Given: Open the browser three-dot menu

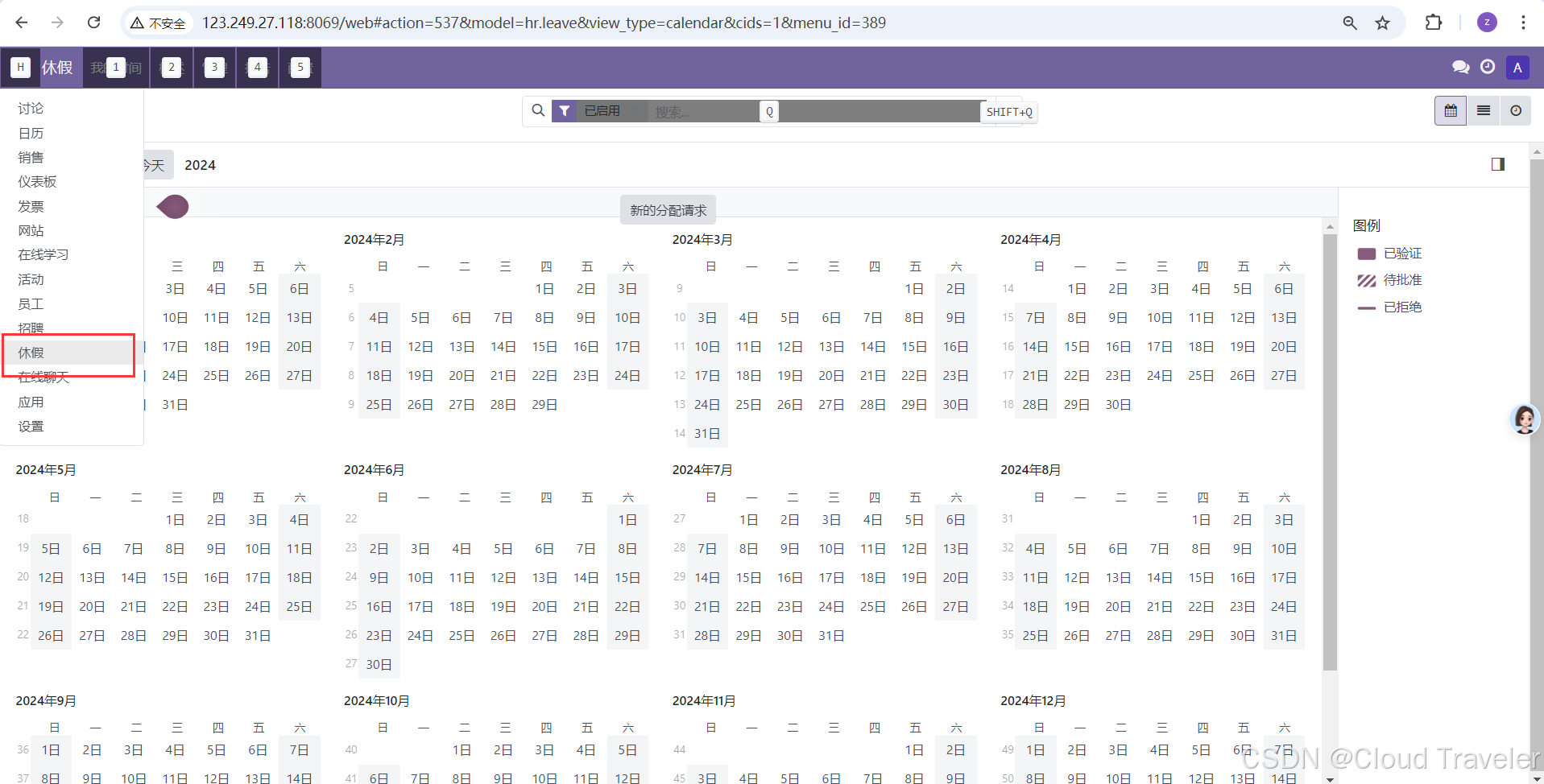Looking at the screenshot, I should [1523, 23].
